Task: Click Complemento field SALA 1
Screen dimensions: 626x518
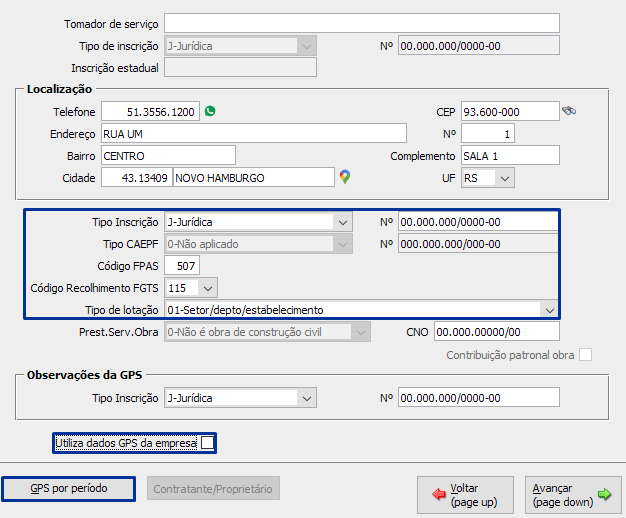Action: [x=510, y=155]
